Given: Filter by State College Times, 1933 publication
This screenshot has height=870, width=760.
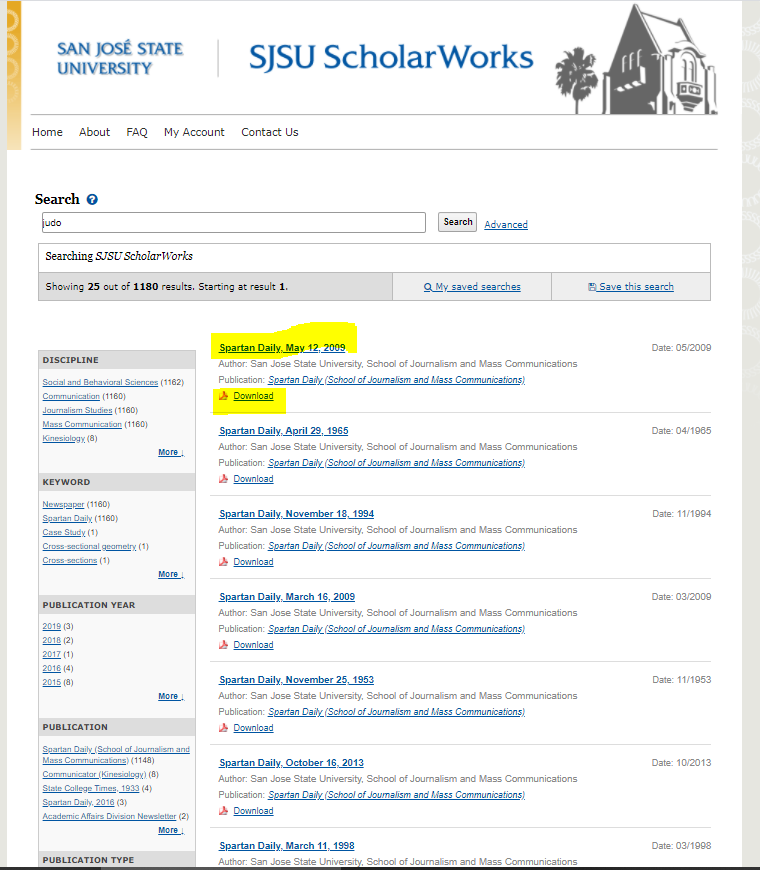Looking at the screenshot, I should 91,788.
